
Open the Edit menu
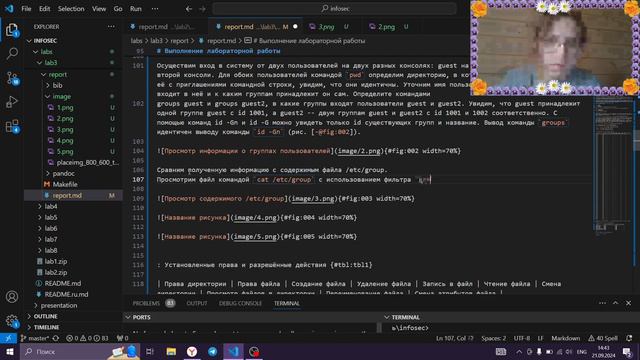point(44,9)
